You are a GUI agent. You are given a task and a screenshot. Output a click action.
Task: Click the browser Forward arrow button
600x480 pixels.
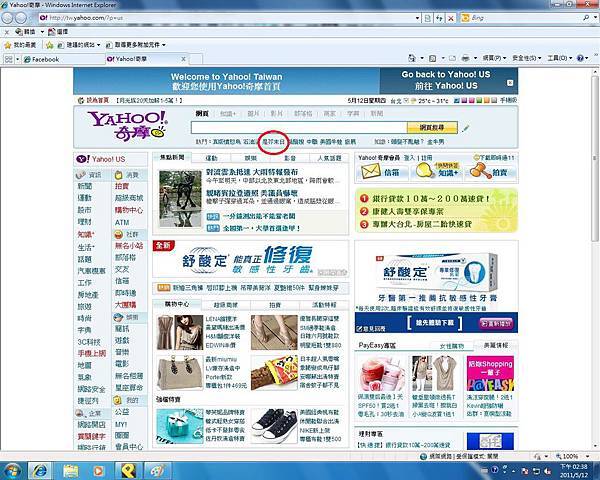(21, 18)
